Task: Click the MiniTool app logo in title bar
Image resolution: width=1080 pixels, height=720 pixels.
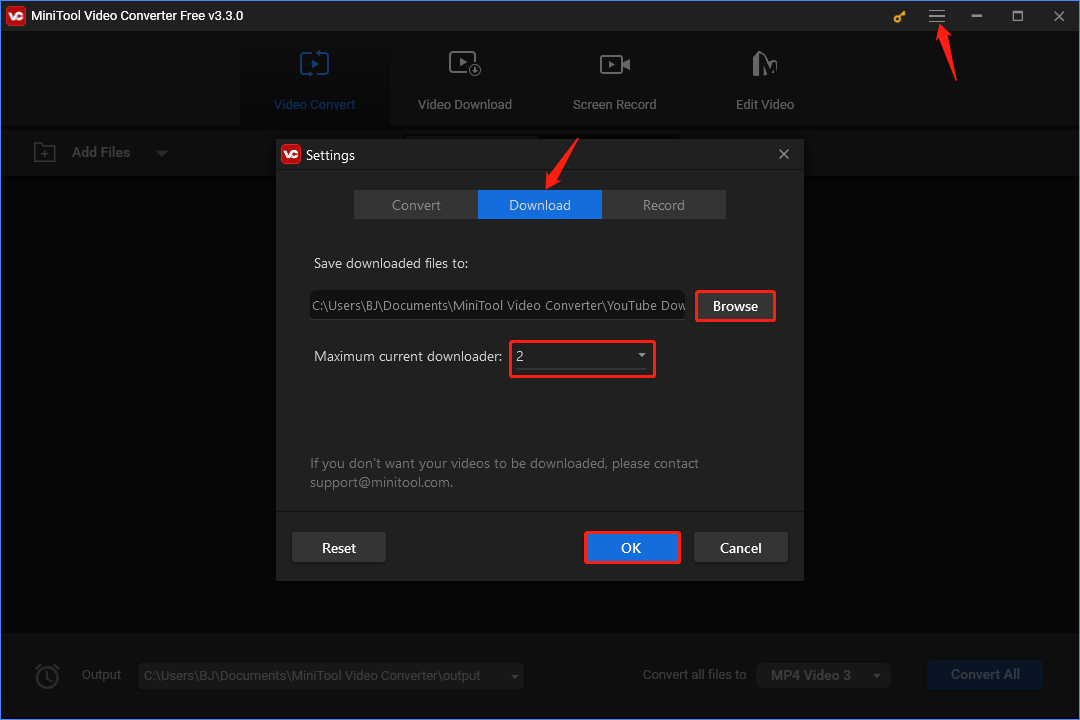Action: (16, 16)
